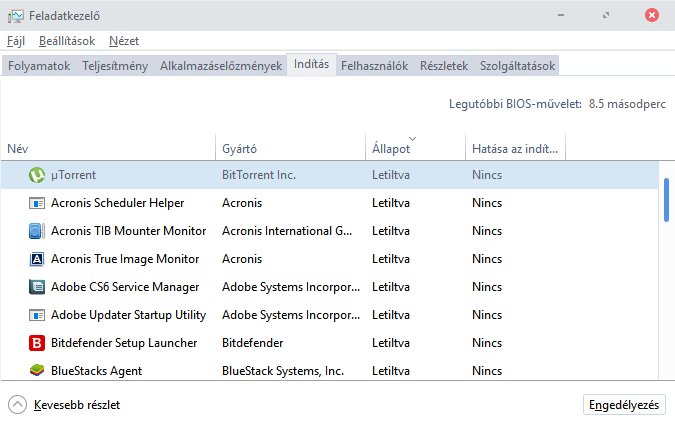Collapse details with Kevesebb részlet arrow

tap(18, 405)
